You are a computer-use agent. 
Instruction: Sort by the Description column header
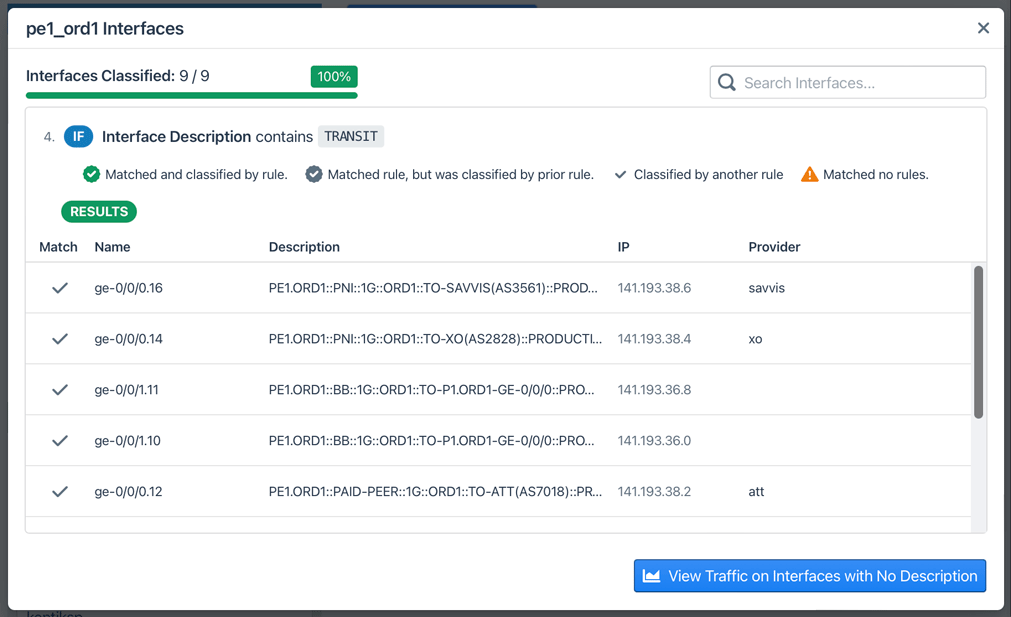point(304,247)
